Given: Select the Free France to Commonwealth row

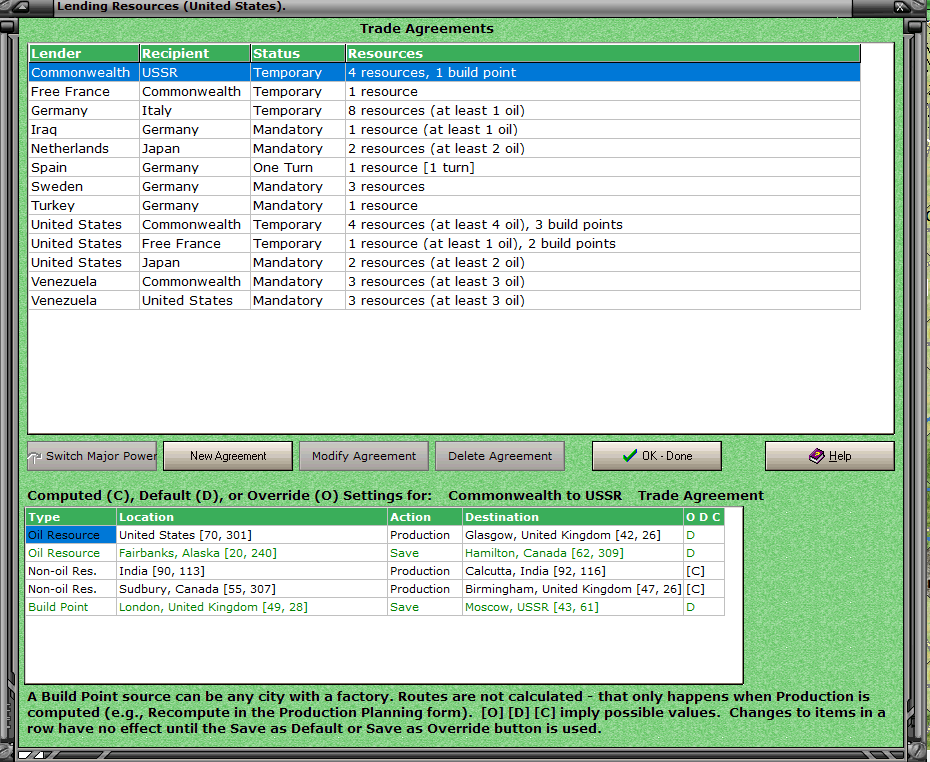Looking at the screenshot, I should pos(445,91).
